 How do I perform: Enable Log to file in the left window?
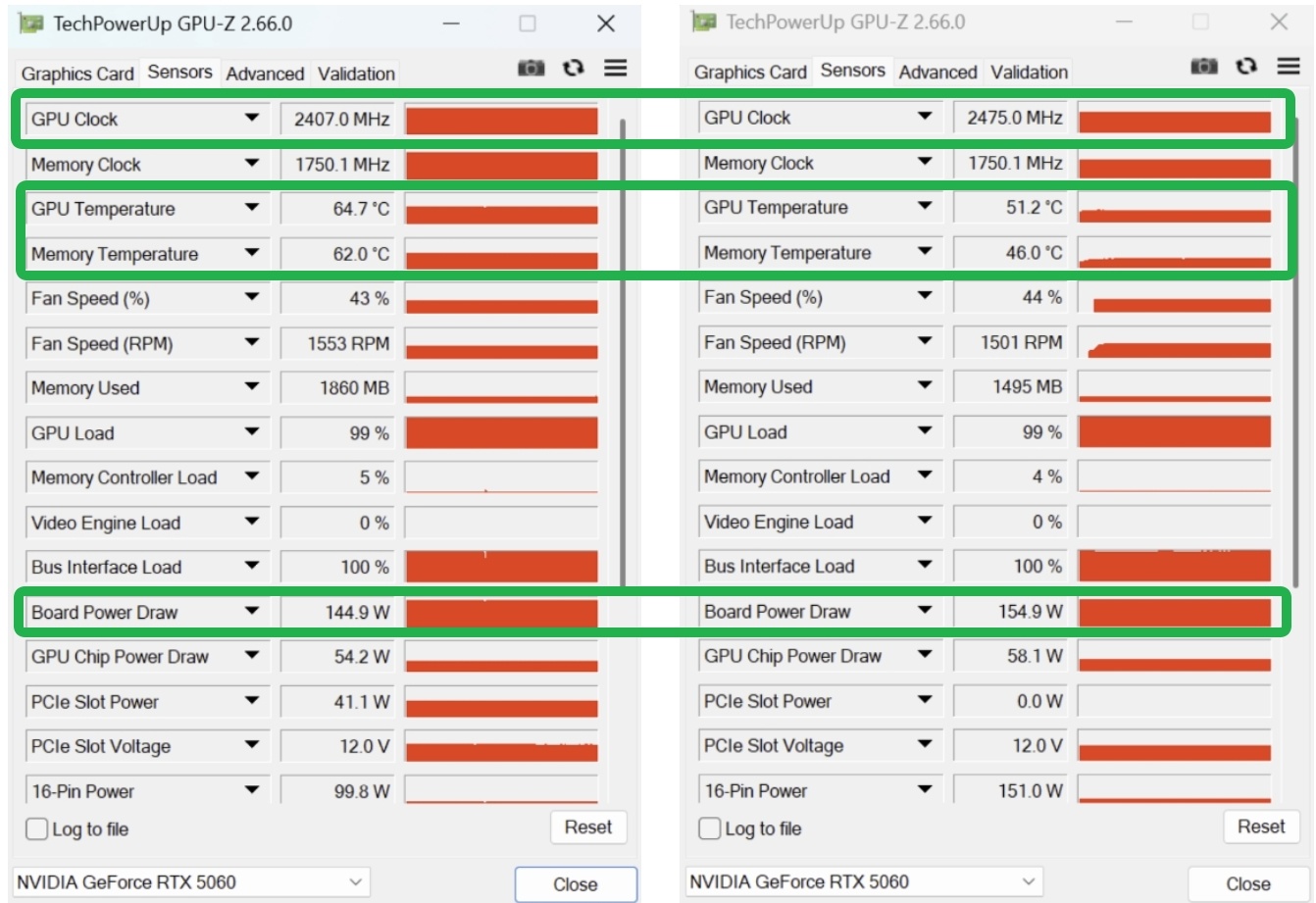point(36,829)
